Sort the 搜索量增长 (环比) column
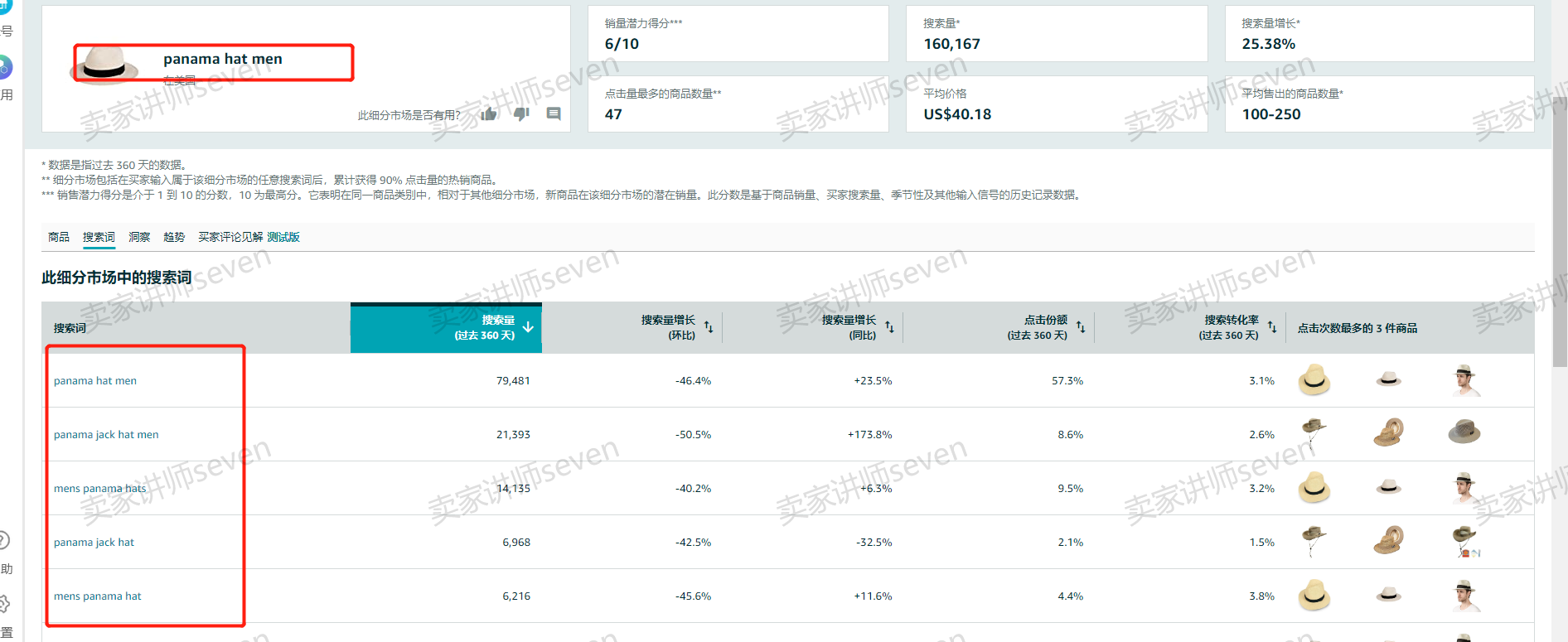The height and width of the screenshot is (642, 1568). coord(709,327)
